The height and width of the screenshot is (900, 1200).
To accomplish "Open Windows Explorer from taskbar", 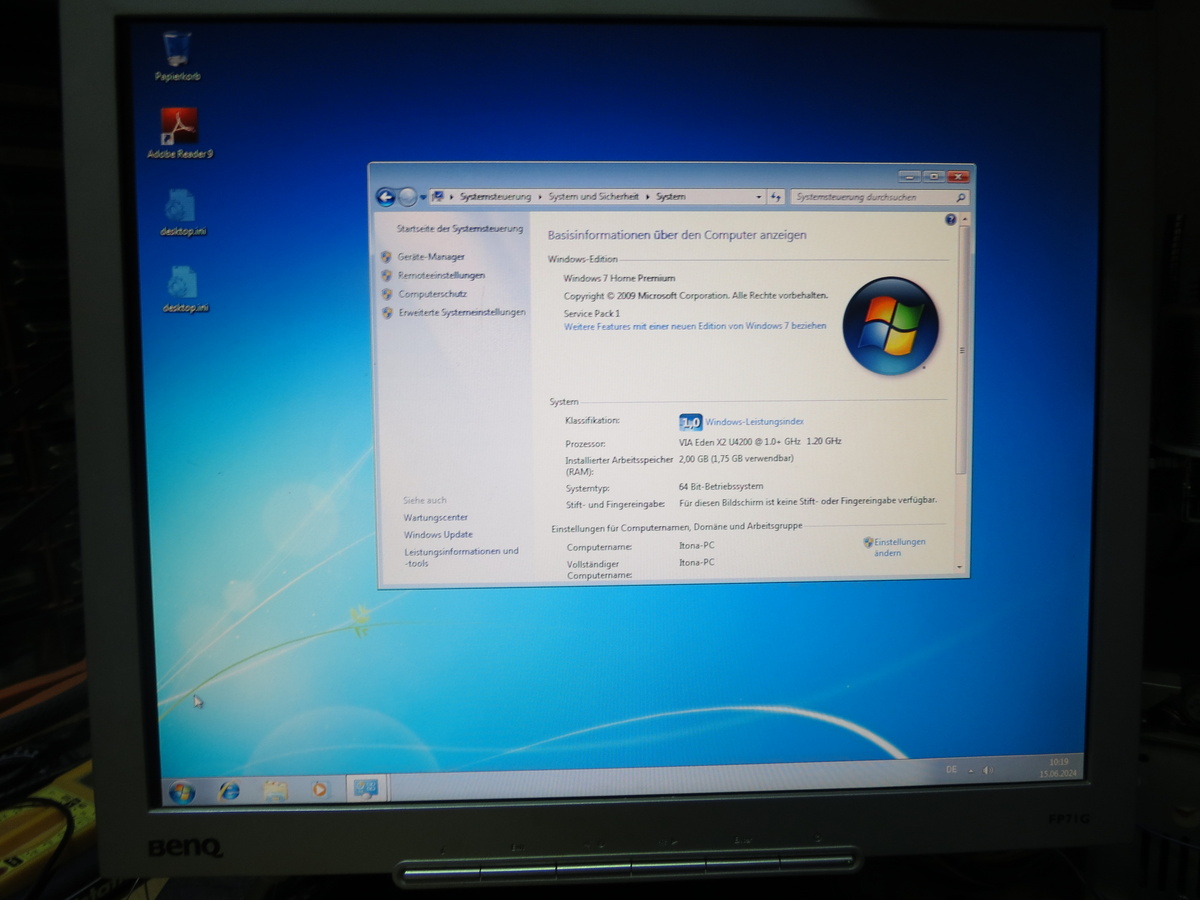I will click(x=275, y=790).
